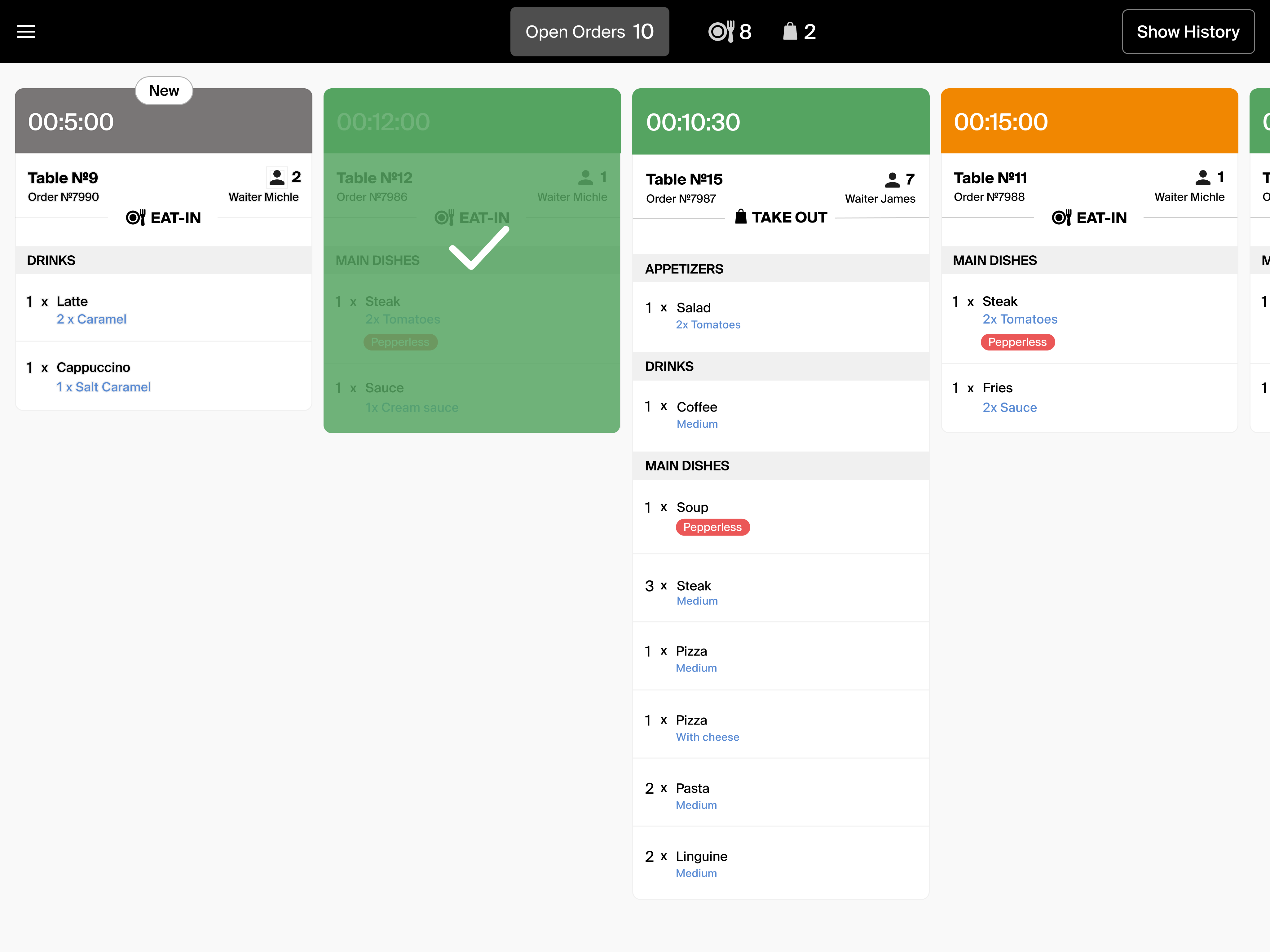Click the guest icon on Table №15
This screenshot has height=952, width=1270.
[892, 180]
